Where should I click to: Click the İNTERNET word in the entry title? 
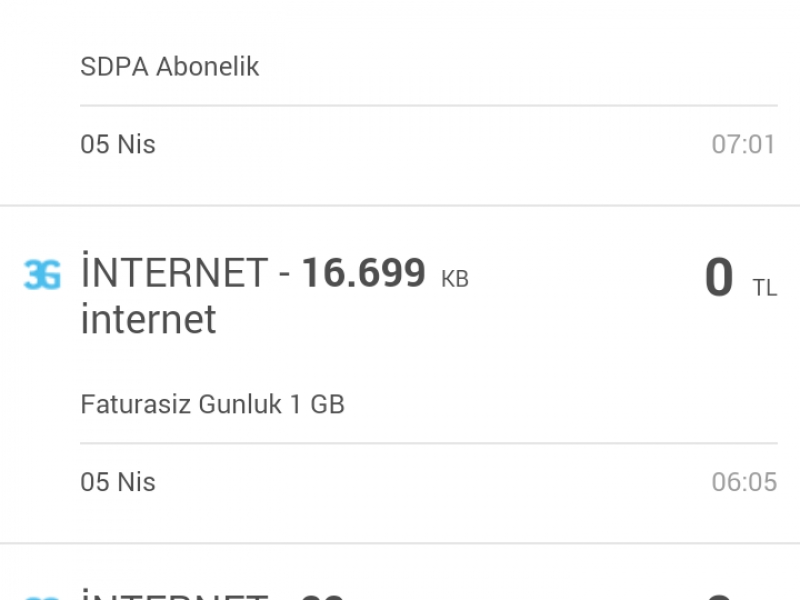tap(174, 273)
